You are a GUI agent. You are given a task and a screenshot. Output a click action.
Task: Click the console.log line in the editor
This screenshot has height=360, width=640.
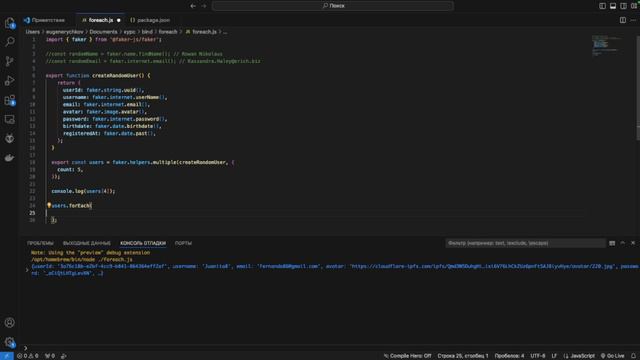(83, 191)
